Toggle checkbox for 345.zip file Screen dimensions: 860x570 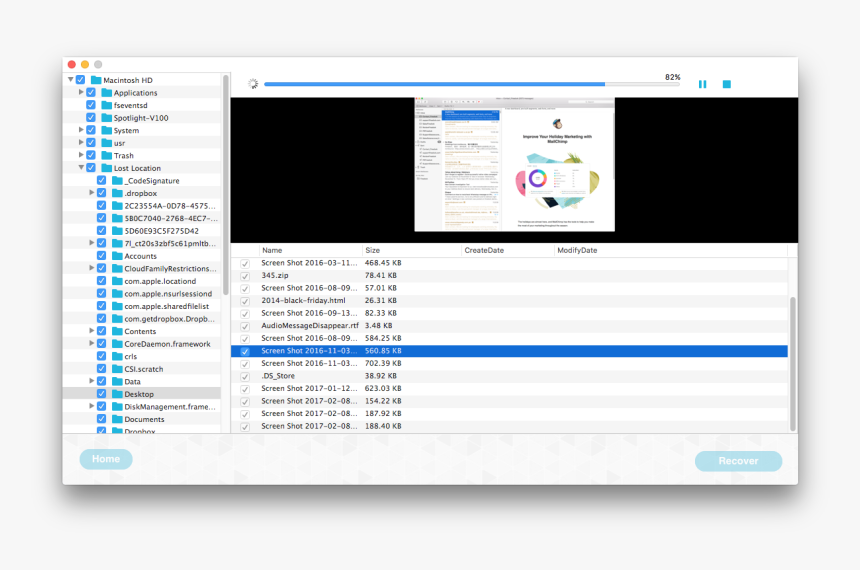point(245,276)
